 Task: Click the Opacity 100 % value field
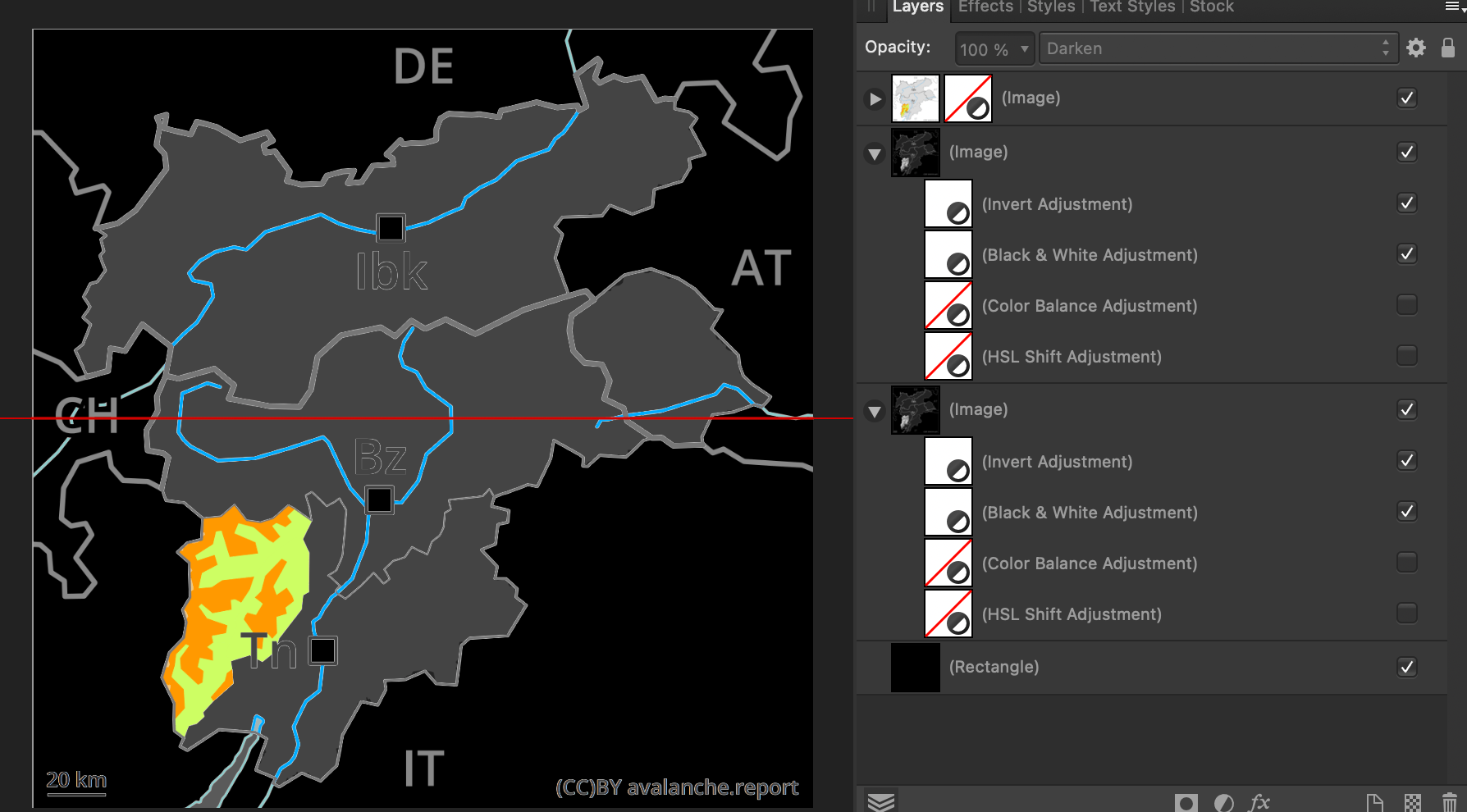coord(985,49)
